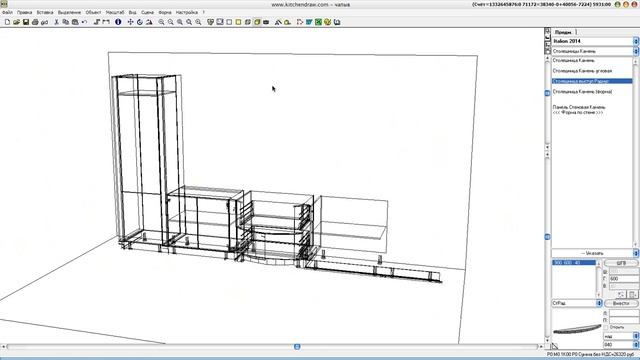Open the Правка menu
The image size is (640, 360).
pyautogui.click(x=24, y=12)
